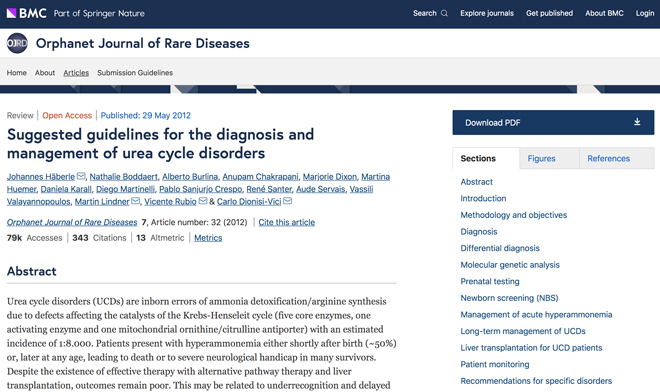Open author Pablo Sanjurjo Crespo link
This screenshot has width=660, height=392.
200,189
